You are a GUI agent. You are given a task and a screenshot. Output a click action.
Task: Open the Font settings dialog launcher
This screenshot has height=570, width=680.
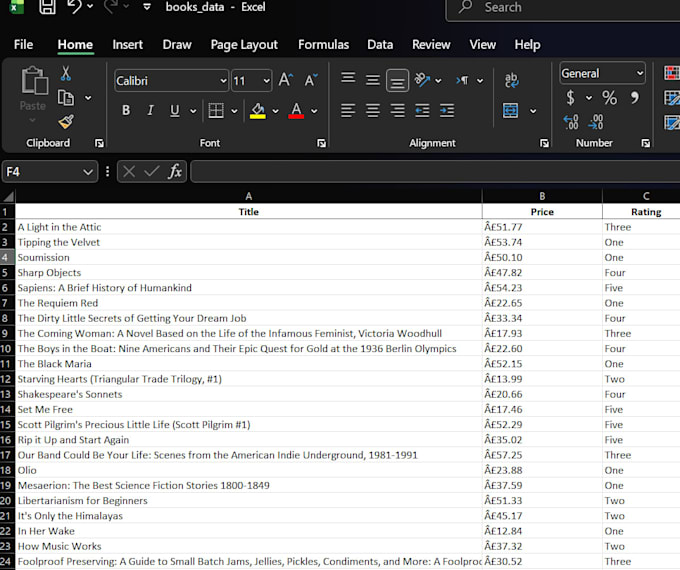click(321, 143)
